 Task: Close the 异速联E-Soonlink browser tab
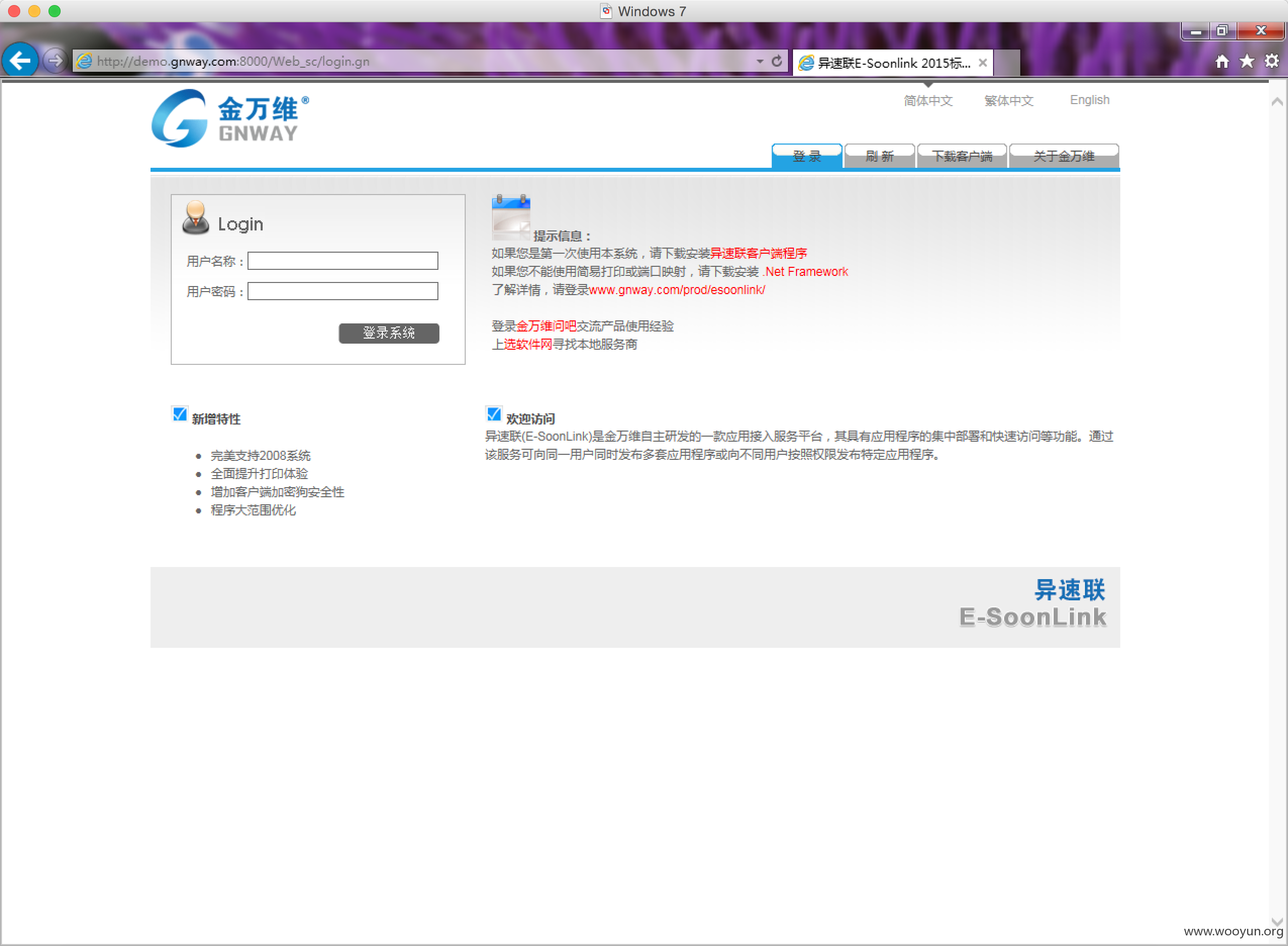[982, 63]
